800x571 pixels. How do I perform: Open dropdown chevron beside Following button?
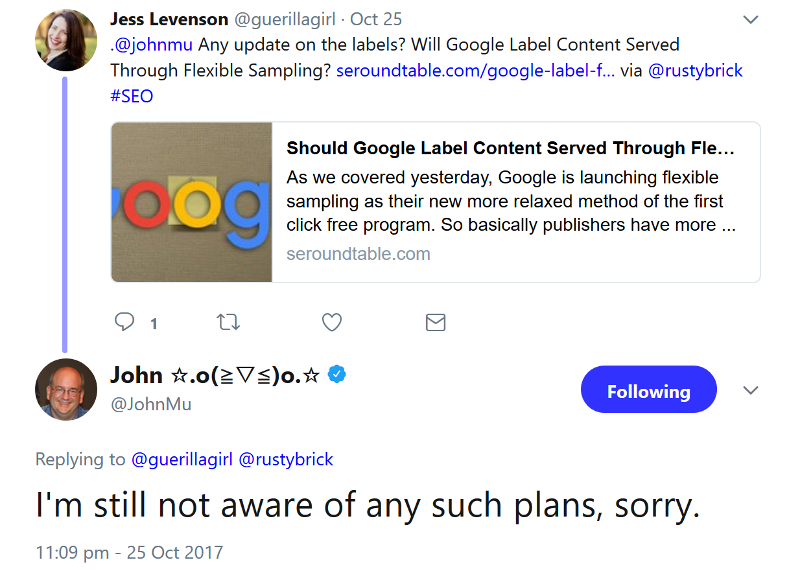tap(751, 390)
